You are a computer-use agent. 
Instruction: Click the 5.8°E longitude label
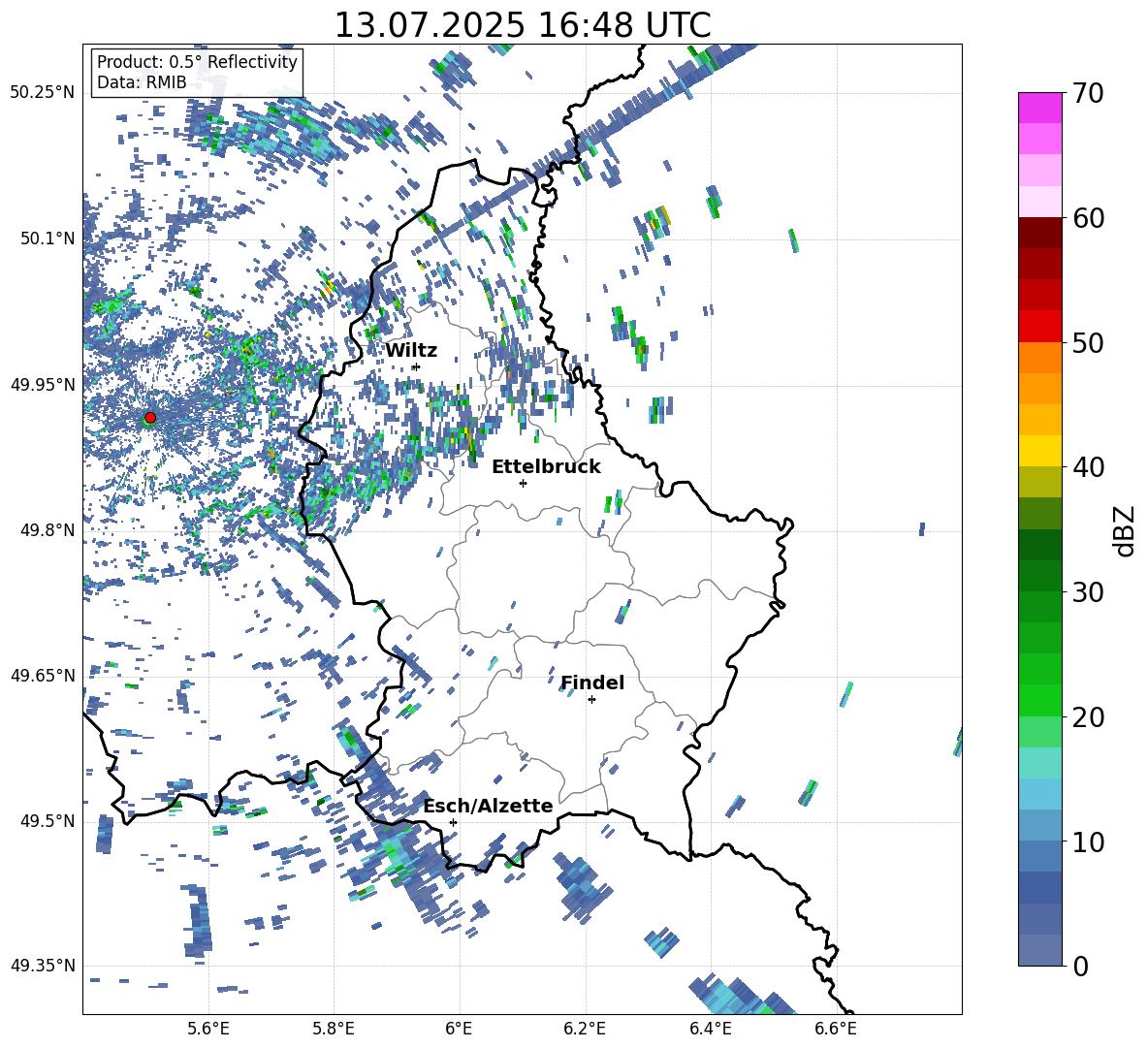[x=334, y=1029]
